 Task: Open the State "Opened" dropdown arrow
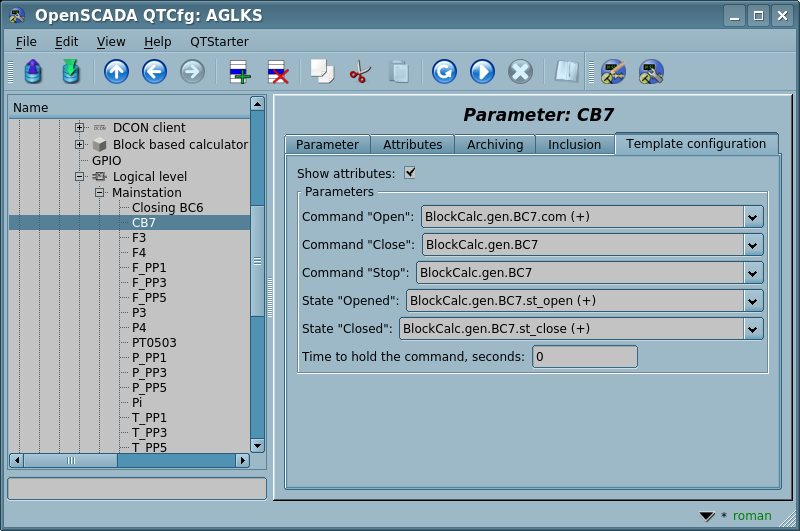[x=753, y=301]
